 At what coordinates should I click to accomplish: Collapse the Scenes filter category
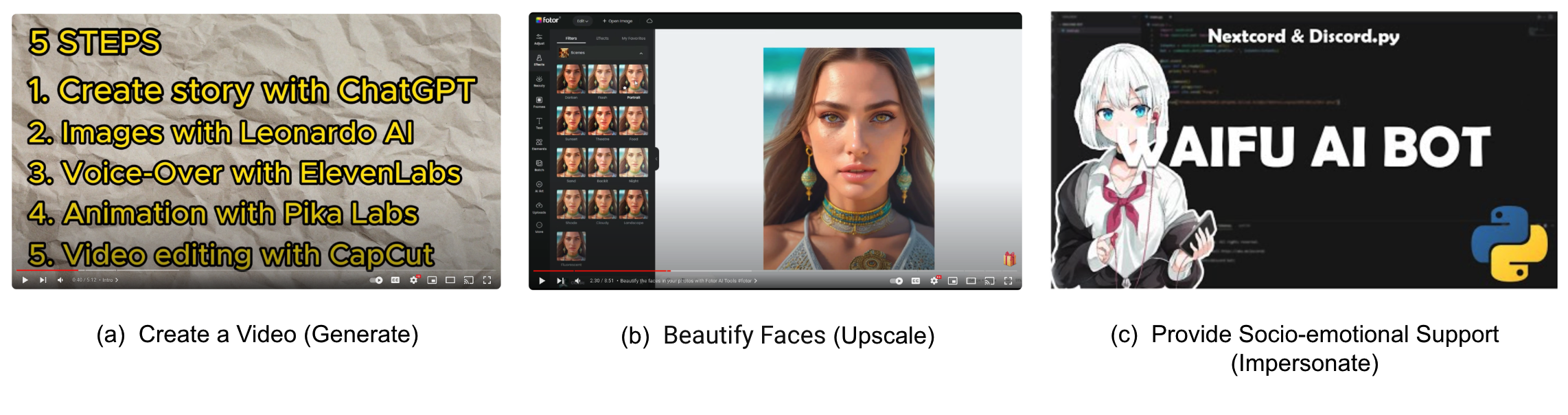coord(641,53)
